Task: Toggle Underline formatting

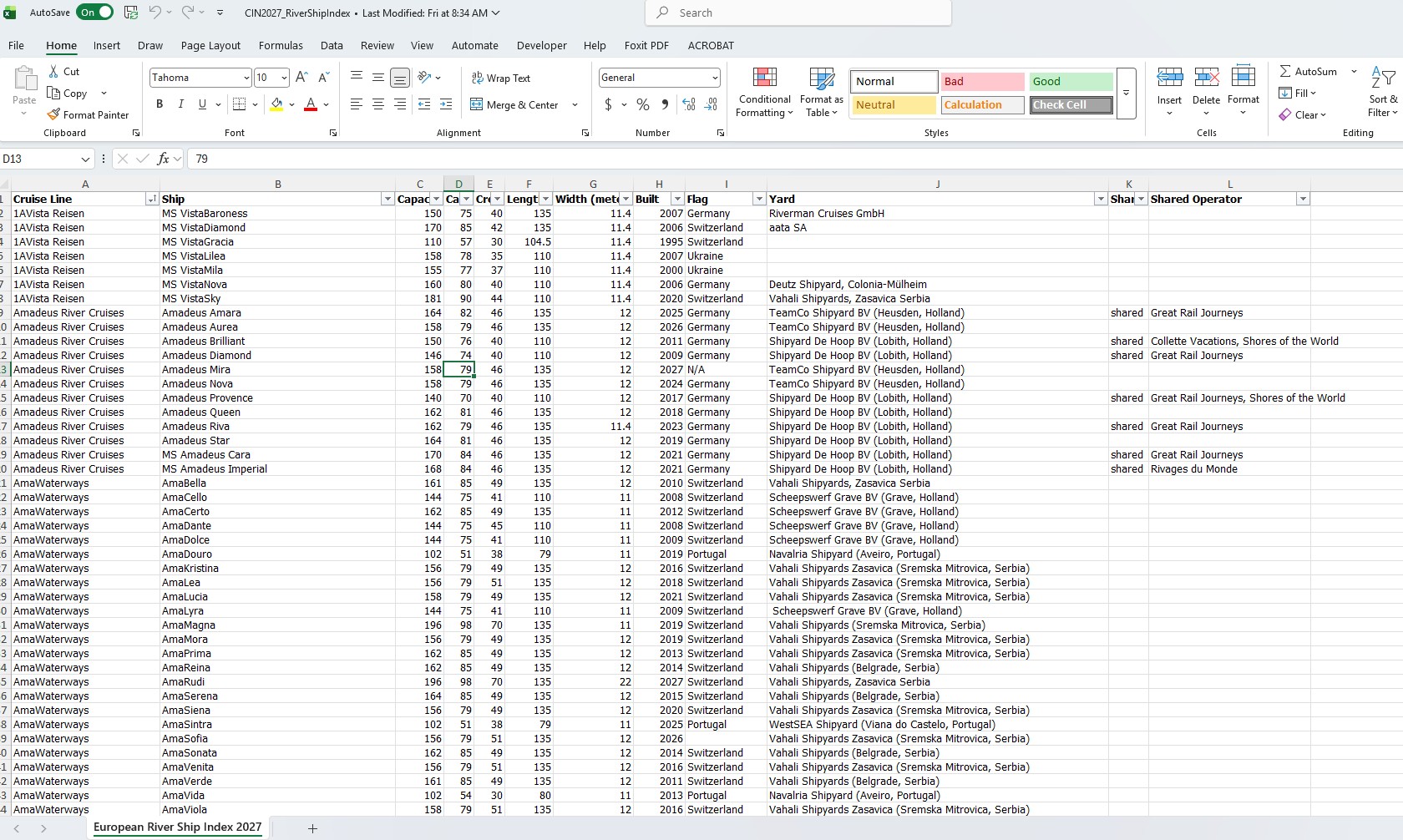Action: (202, 104)
